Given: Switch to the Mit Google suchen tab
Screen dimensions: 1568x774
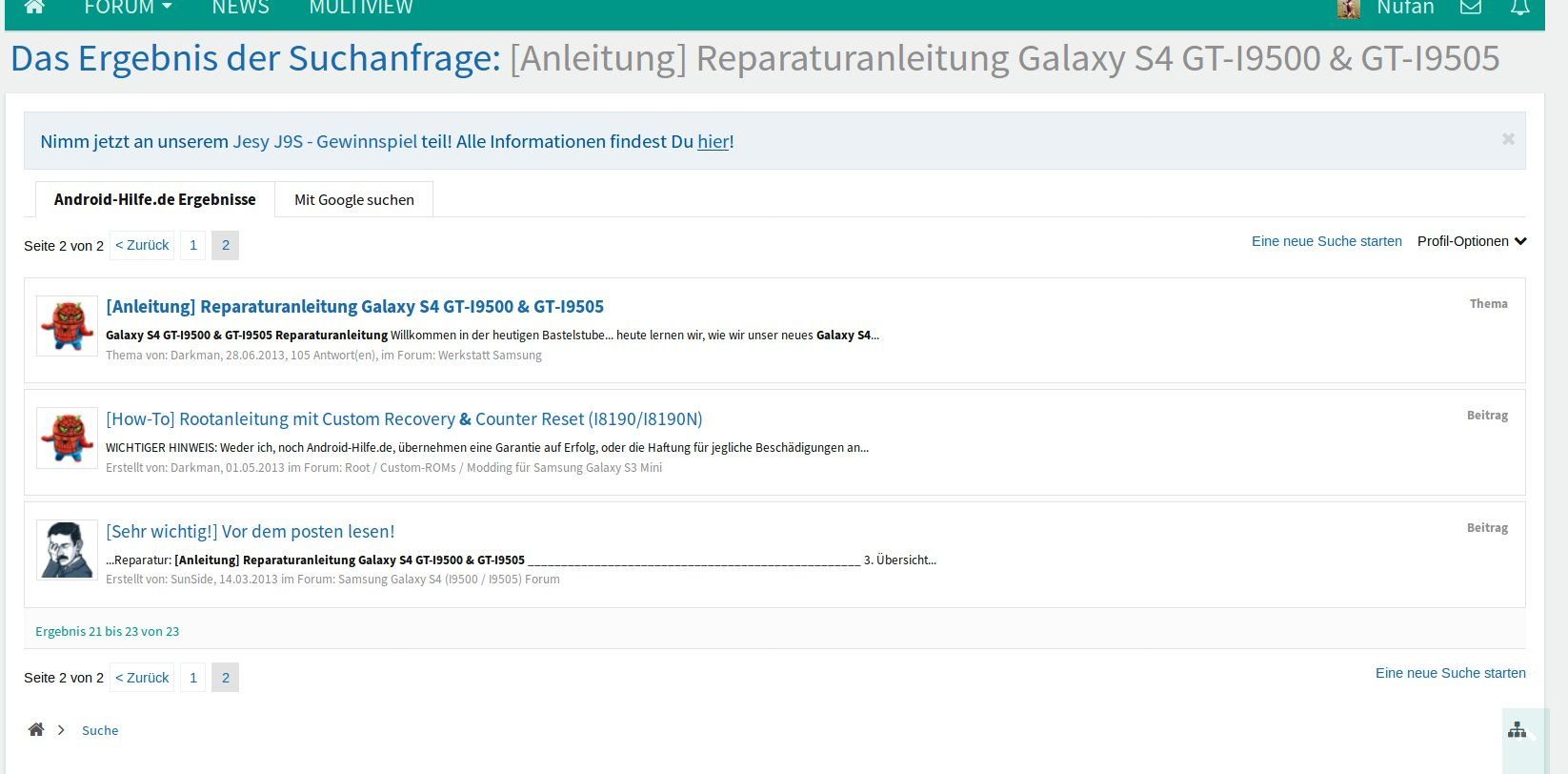Looking at the screenshot, I should pos(354,199).
